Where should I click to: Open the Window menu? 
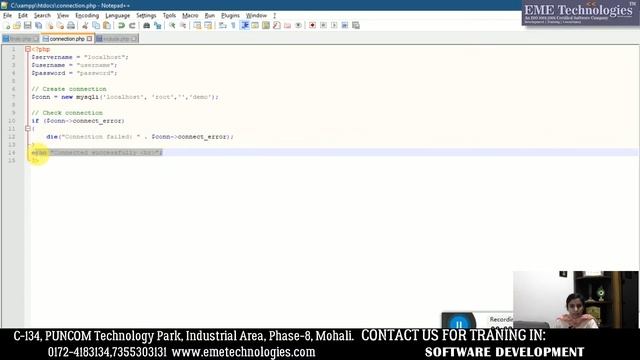256,16
